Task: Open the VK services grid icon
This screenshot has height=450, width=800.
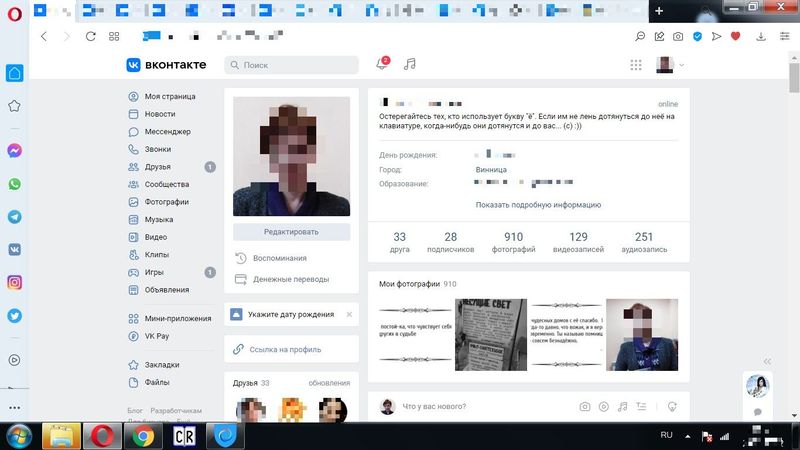Action: [636, 65]
